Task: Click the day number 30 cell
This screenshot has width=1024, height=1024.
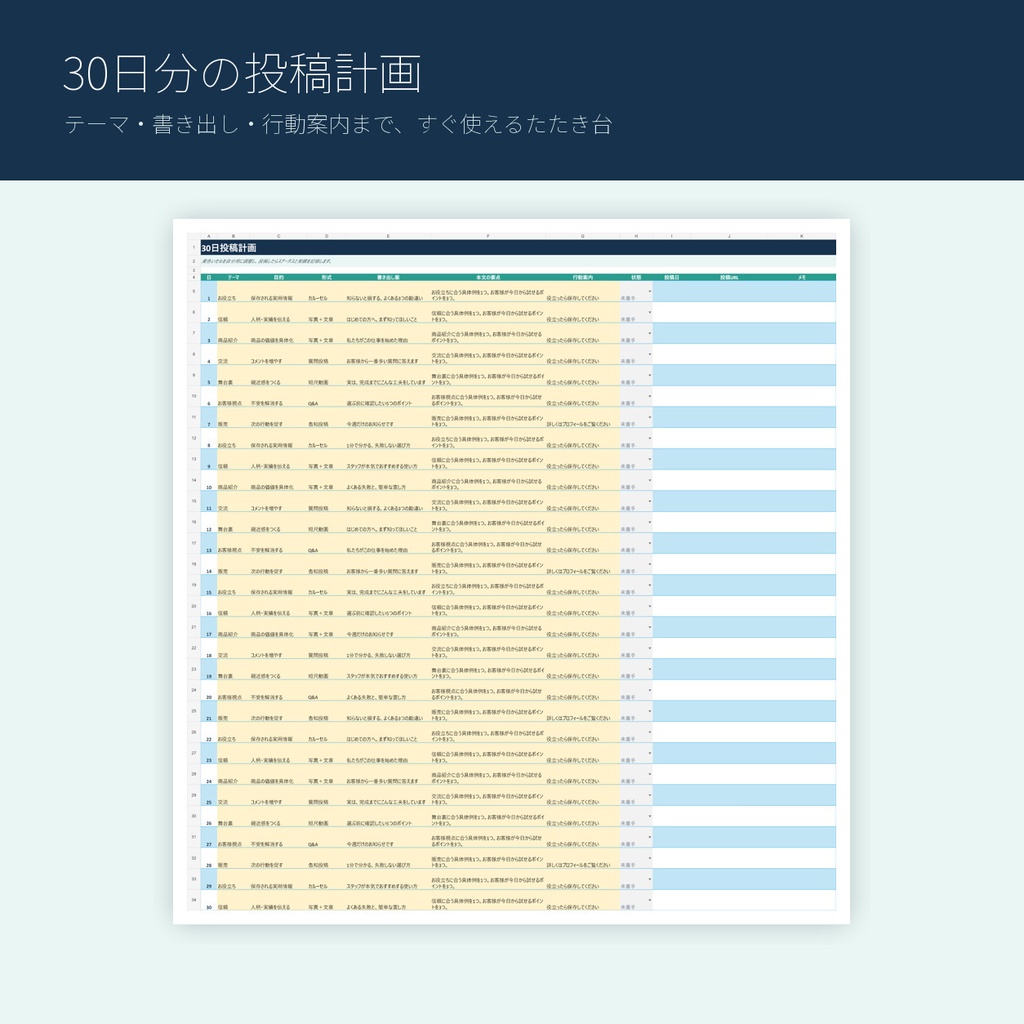Action: click(209, 900)
